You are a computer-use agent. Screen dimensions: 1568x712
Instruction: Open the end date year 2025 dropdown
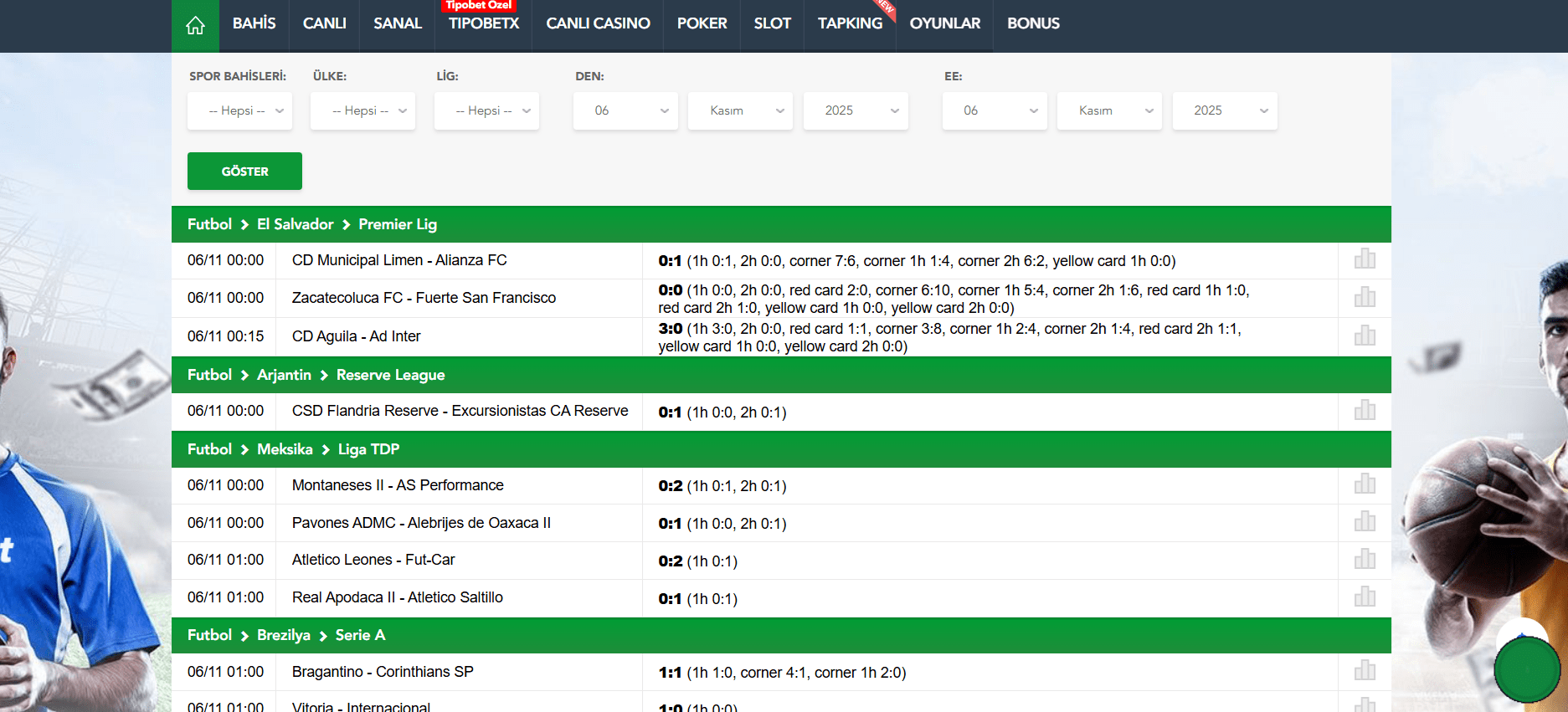click(x=1224, y=110)
